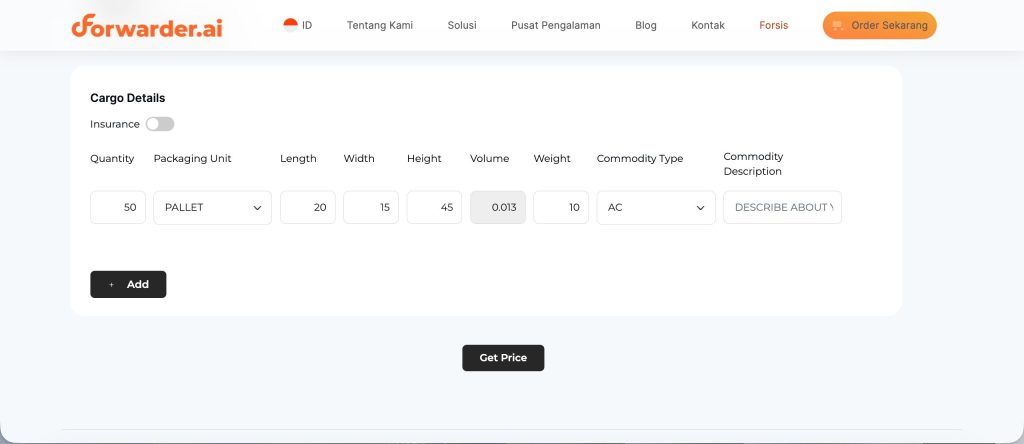This screenshot has width=1024, height=444.
Task: Click the Packaging Unit column label
Action: point(193,159)
